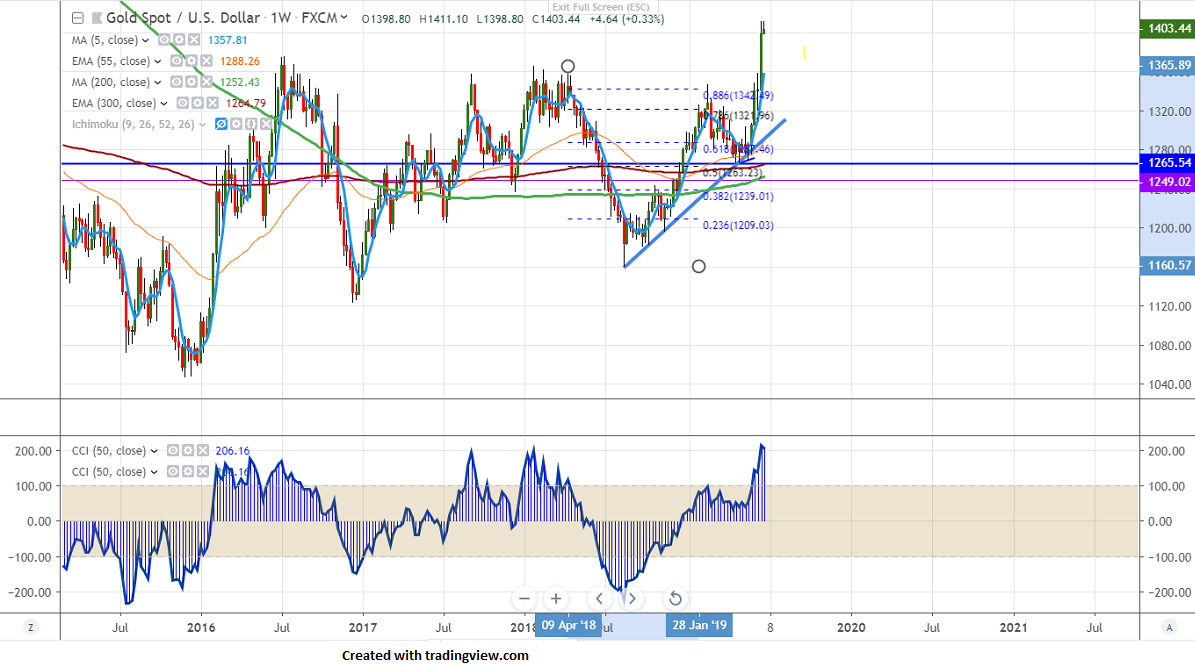The height and width of the screenshot is (664, 1195).
Task: Zoom in the chart with plus button
Action: click(556, 599)
